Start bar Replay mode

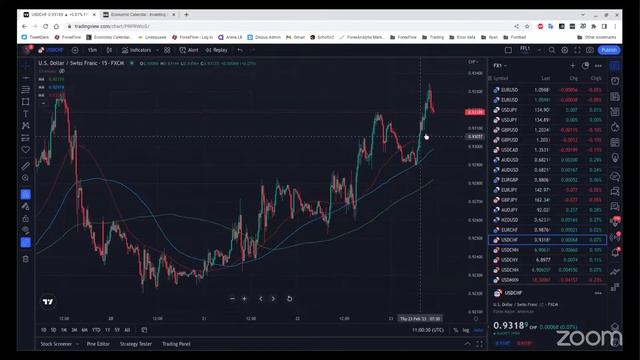pos(216,50)
